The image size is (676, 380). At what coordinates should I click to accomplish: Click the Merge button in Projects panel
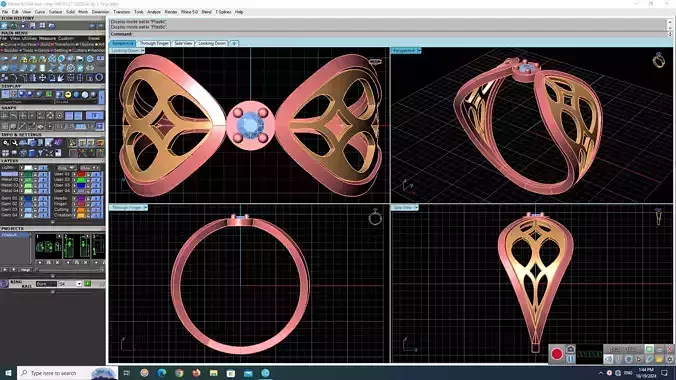(25, 270)
